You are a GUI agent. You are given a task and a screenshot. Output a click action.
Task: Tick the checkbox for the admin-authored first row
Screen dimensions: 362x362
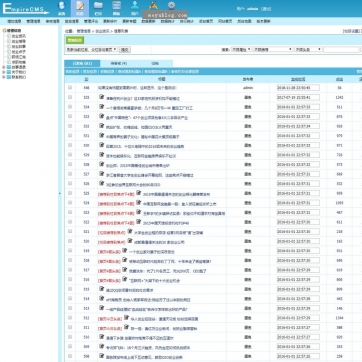click(70, 87)
